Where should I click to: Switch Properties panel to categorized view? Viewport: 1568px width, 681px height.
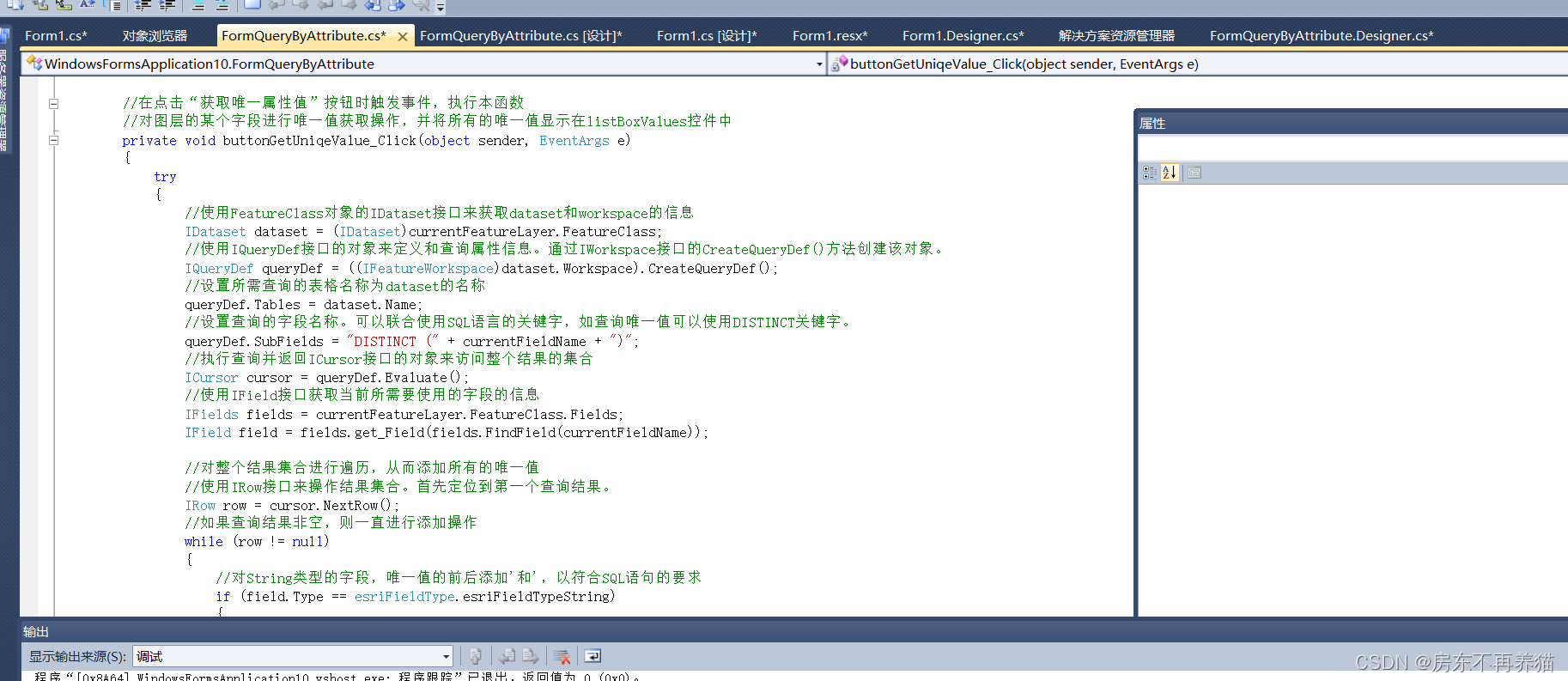pyautogui.click(x=1150, y=173)
